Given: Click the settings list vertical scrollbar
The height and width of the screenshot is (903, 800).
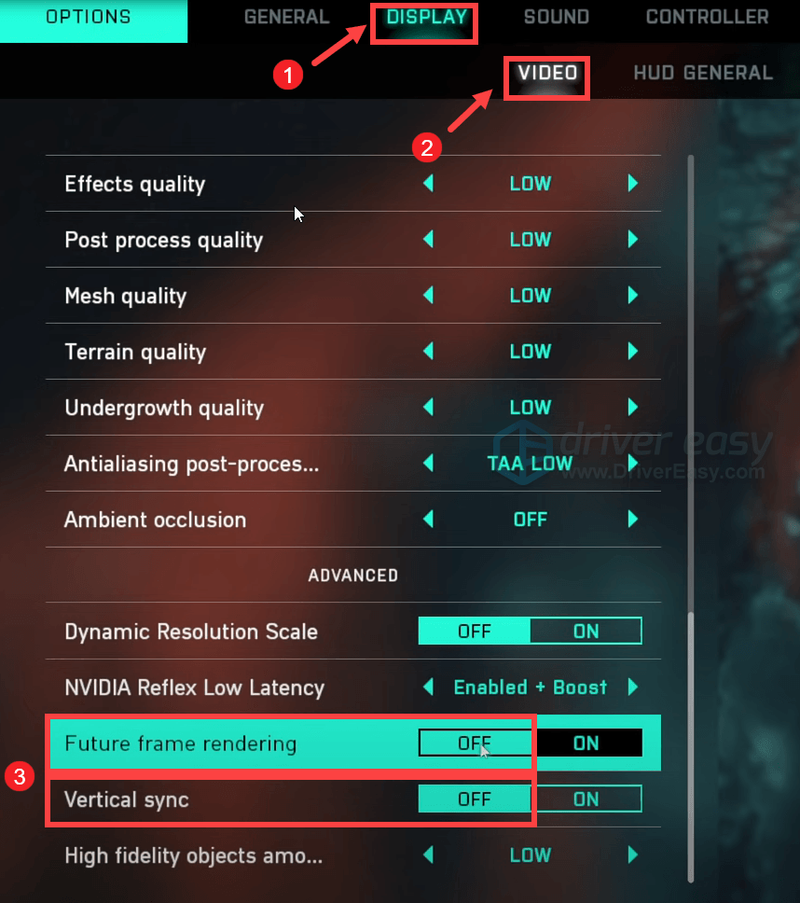Looking at the screenshot, I should 691,518.
